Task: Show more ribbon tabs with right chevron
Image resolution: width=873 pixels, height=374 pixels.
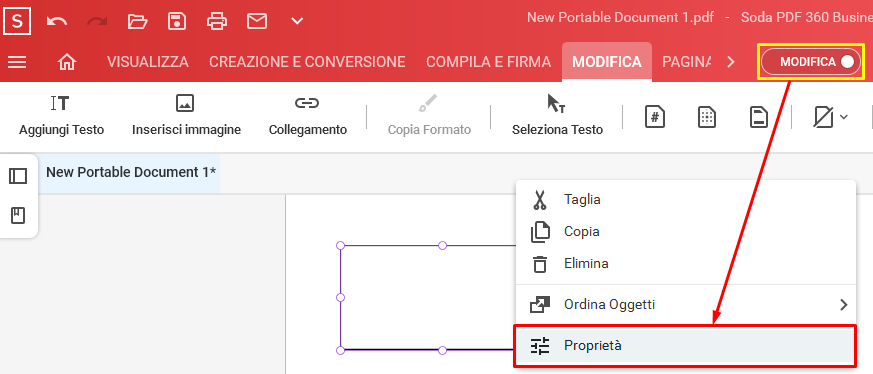Action: click(731, 62)
